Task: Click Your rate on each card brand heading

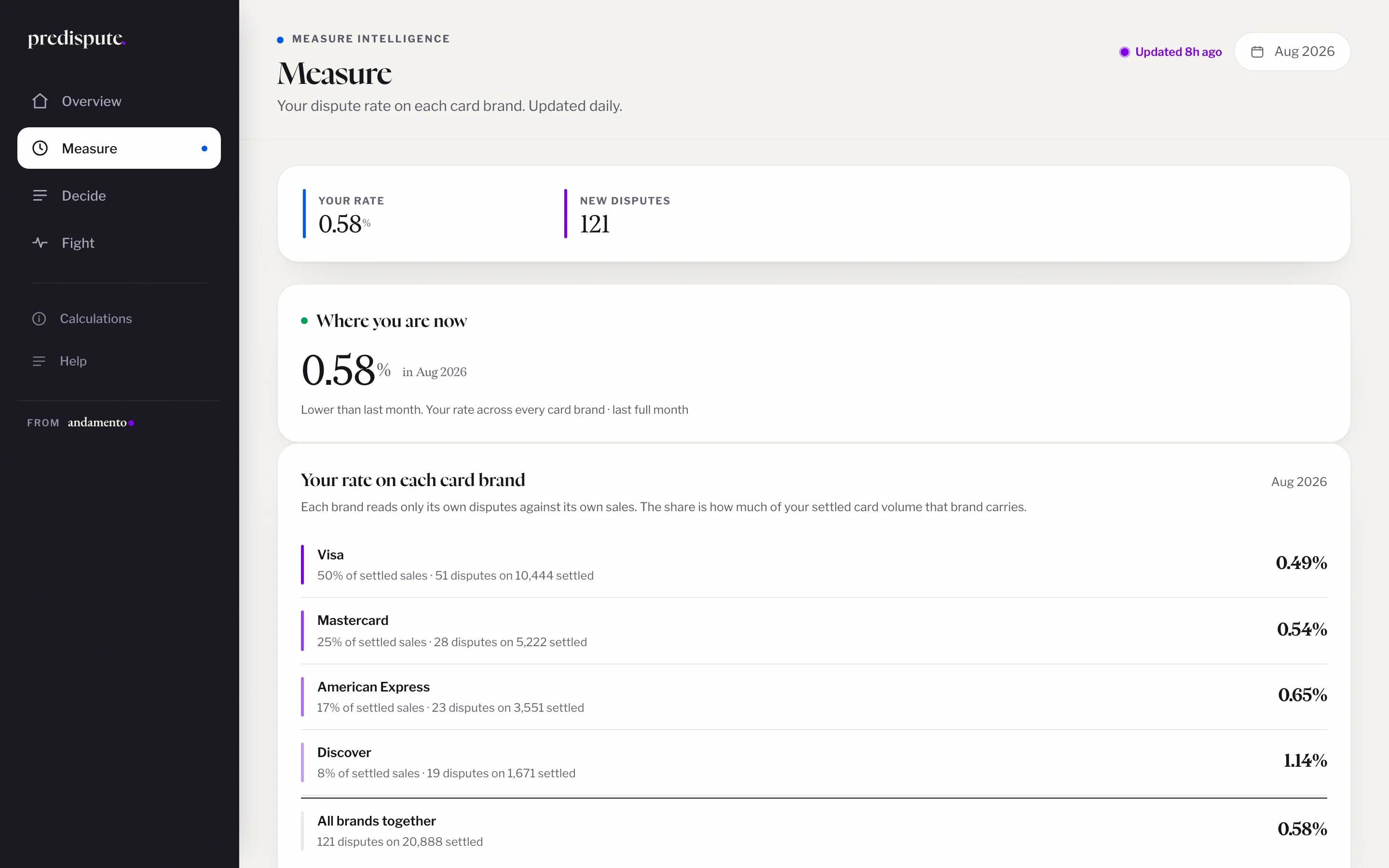Action: pyautogui.click(x=413, y=480)
